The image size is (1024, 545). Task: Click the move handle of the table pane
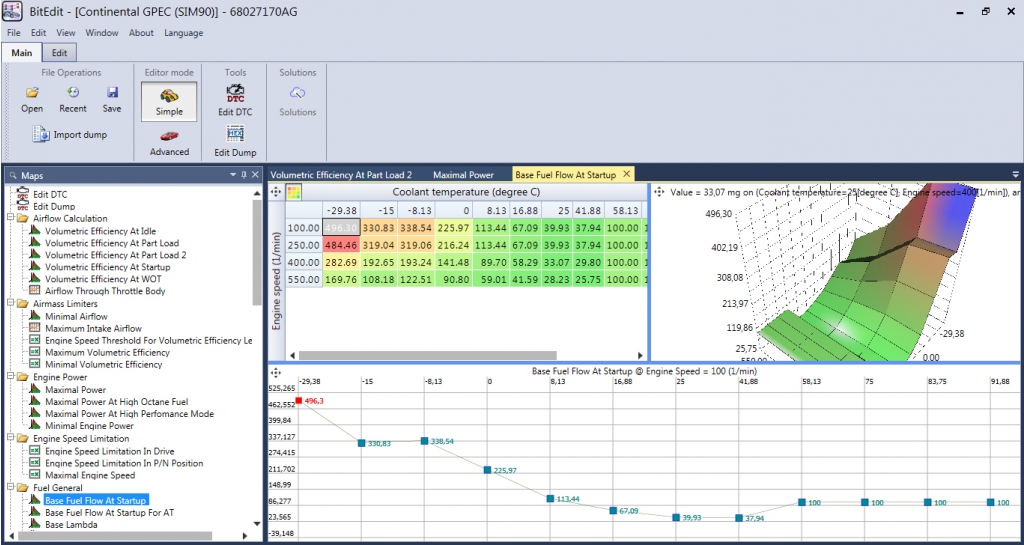click(x=276, y=192)
